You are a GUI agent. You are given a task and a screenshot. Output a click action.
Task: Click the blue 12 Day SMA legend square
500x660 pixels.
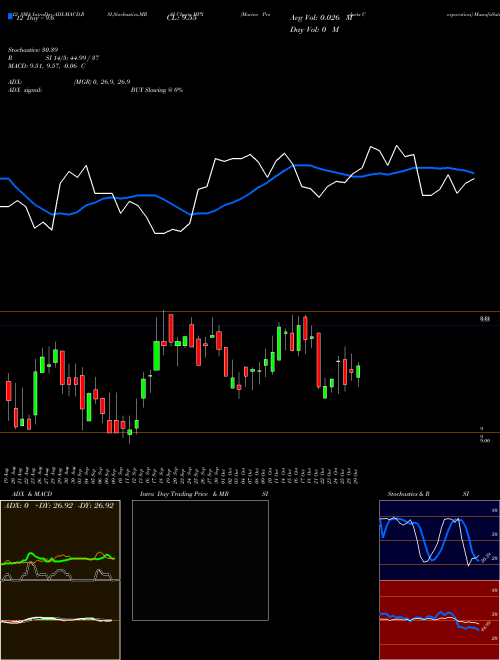tap(10, 17)
